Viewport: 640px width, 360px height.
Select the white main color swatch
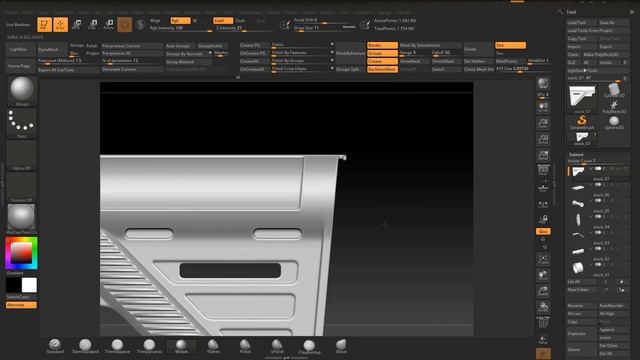click(x=29, y=285)
